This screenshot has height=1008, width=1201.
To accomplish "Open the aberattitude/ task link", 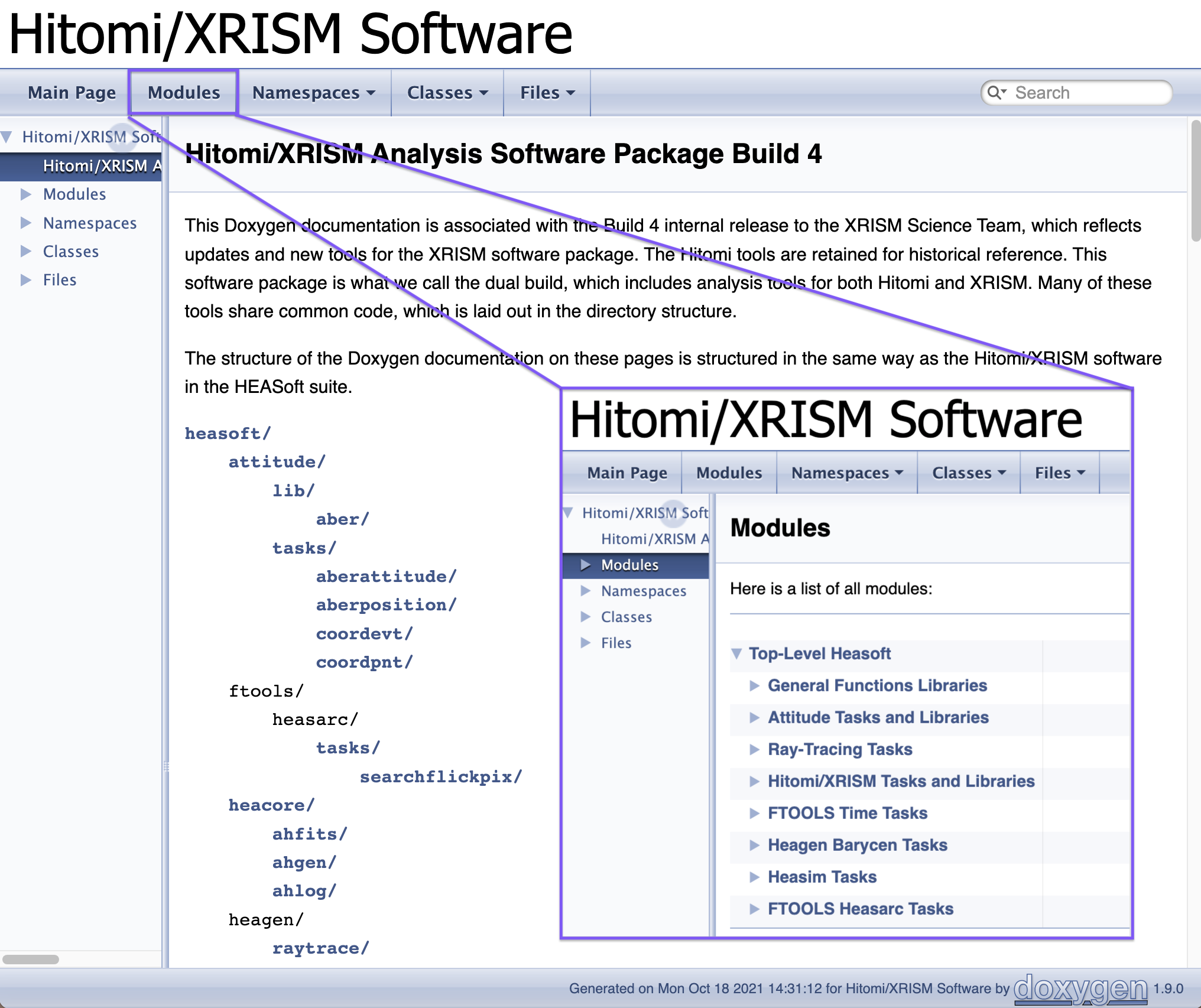I will click(386, 576).
